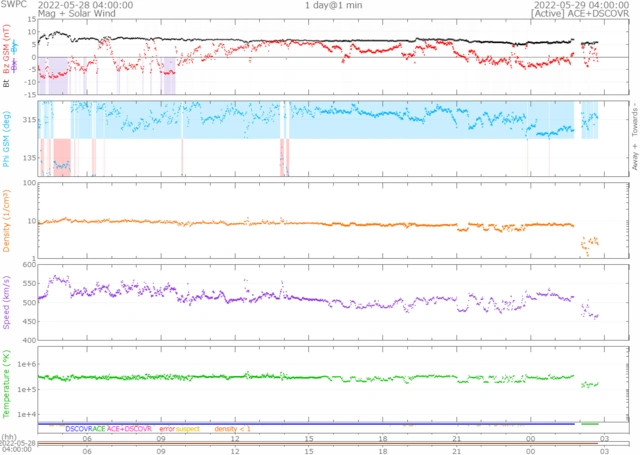Image resolution: width=640 pixels, height=455 pixels.
Task: Click the 21 hour tick on time axis
Action: [456, 438]
